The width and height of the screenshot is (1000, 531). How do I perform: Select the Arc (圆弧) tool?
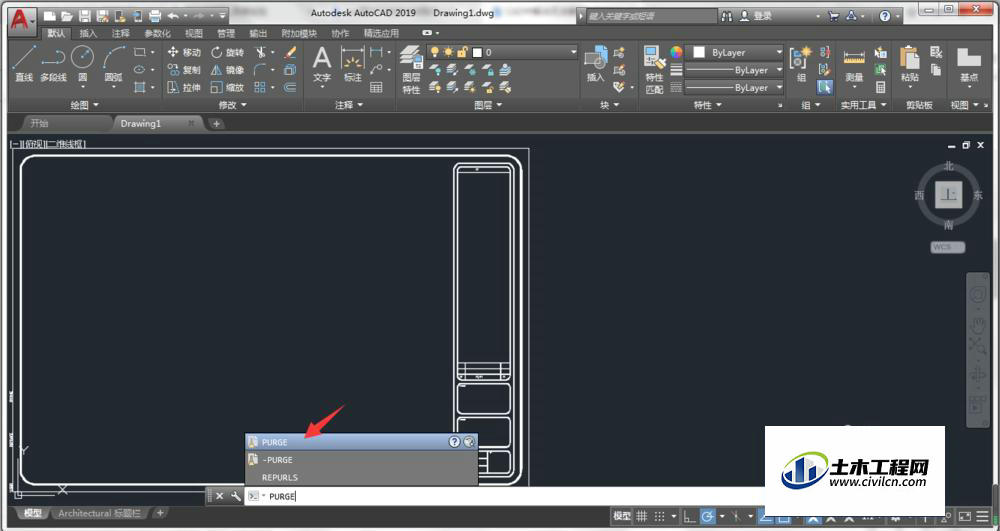click(114, 64)
